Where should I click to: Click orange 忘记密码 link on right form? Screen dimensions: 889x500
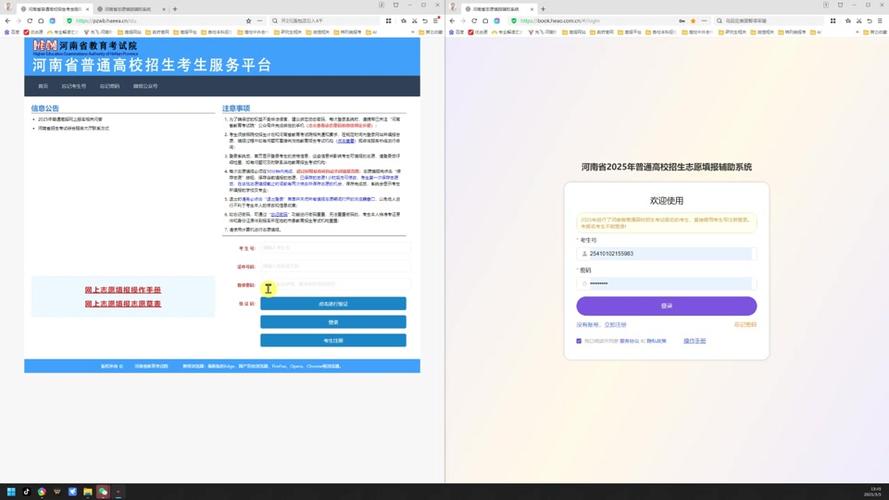(745, 325)
